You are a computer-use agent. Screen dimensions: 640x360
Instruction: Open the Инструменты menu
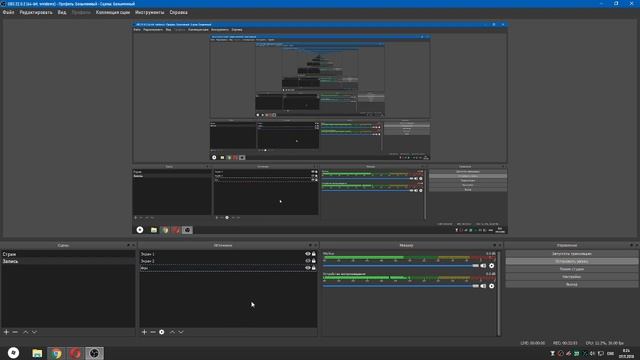(x=149, y=12)
